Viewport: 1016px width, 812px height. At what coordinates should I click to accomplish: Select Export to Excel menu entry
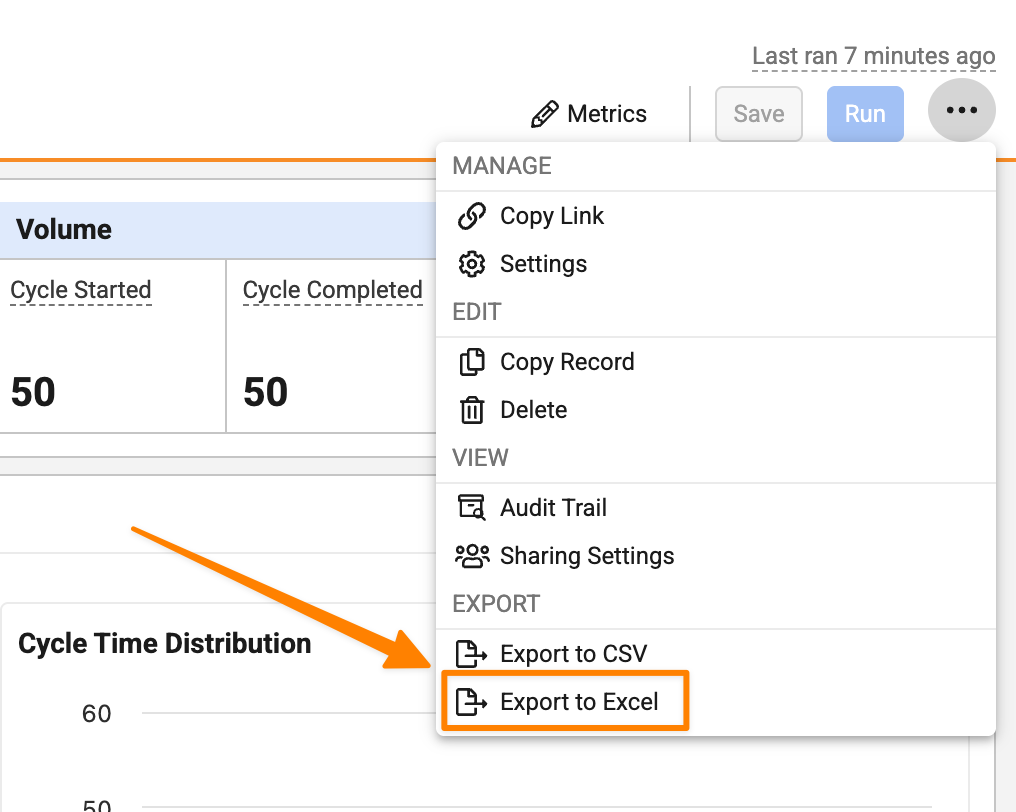[x=716, y=702]
